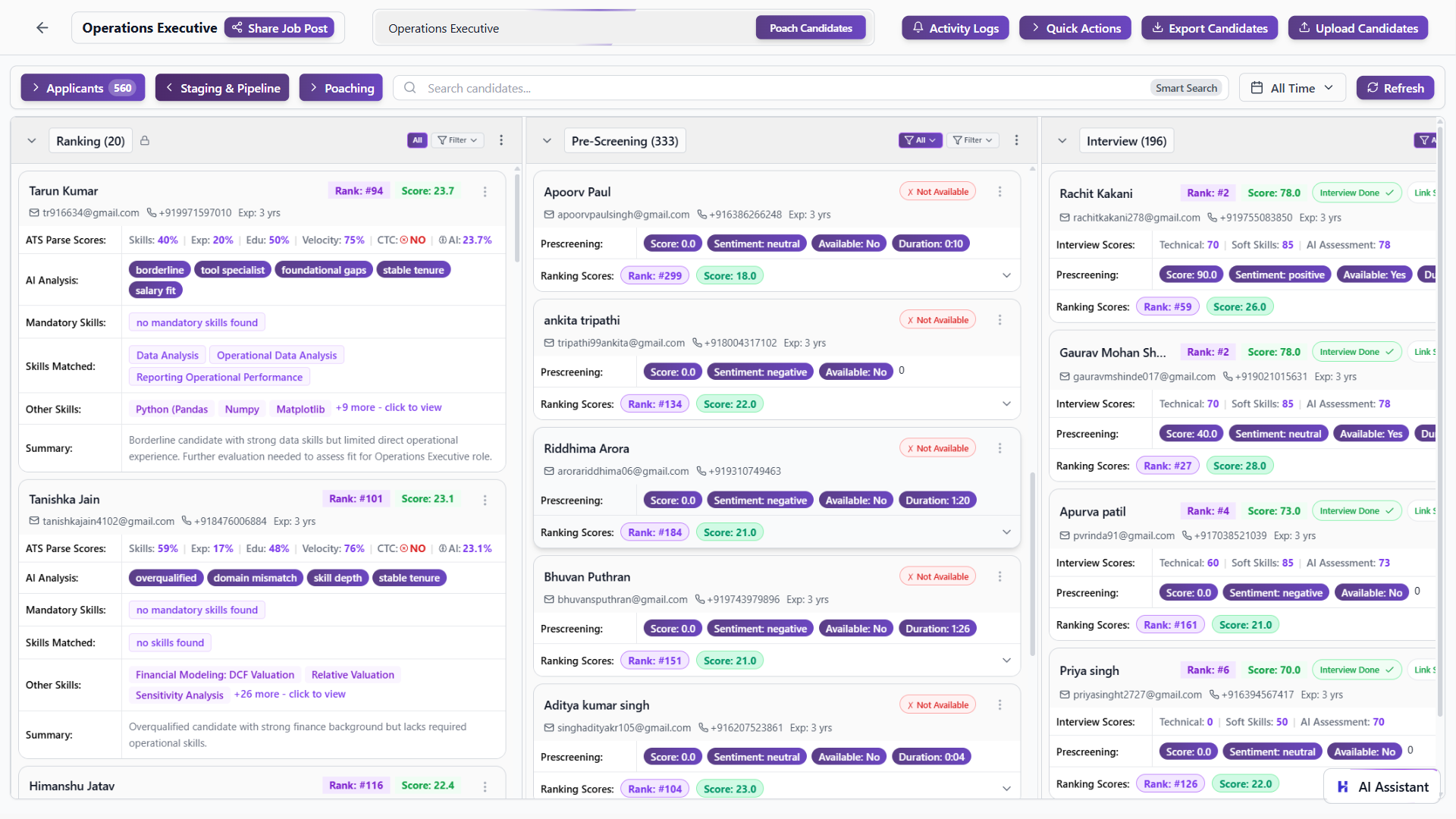The height and width of the screenshot is (819, 1456).
Task: Click the '+26 more' link on Tanishka Jain's card
Action: click(x=289, y=694)
